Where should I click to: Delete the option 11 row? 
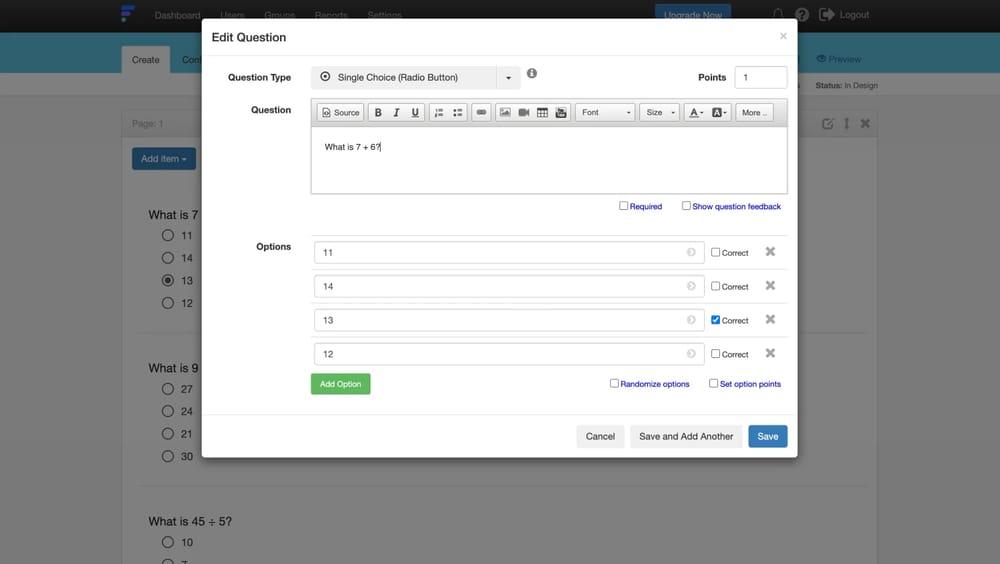tap(770, 252)
